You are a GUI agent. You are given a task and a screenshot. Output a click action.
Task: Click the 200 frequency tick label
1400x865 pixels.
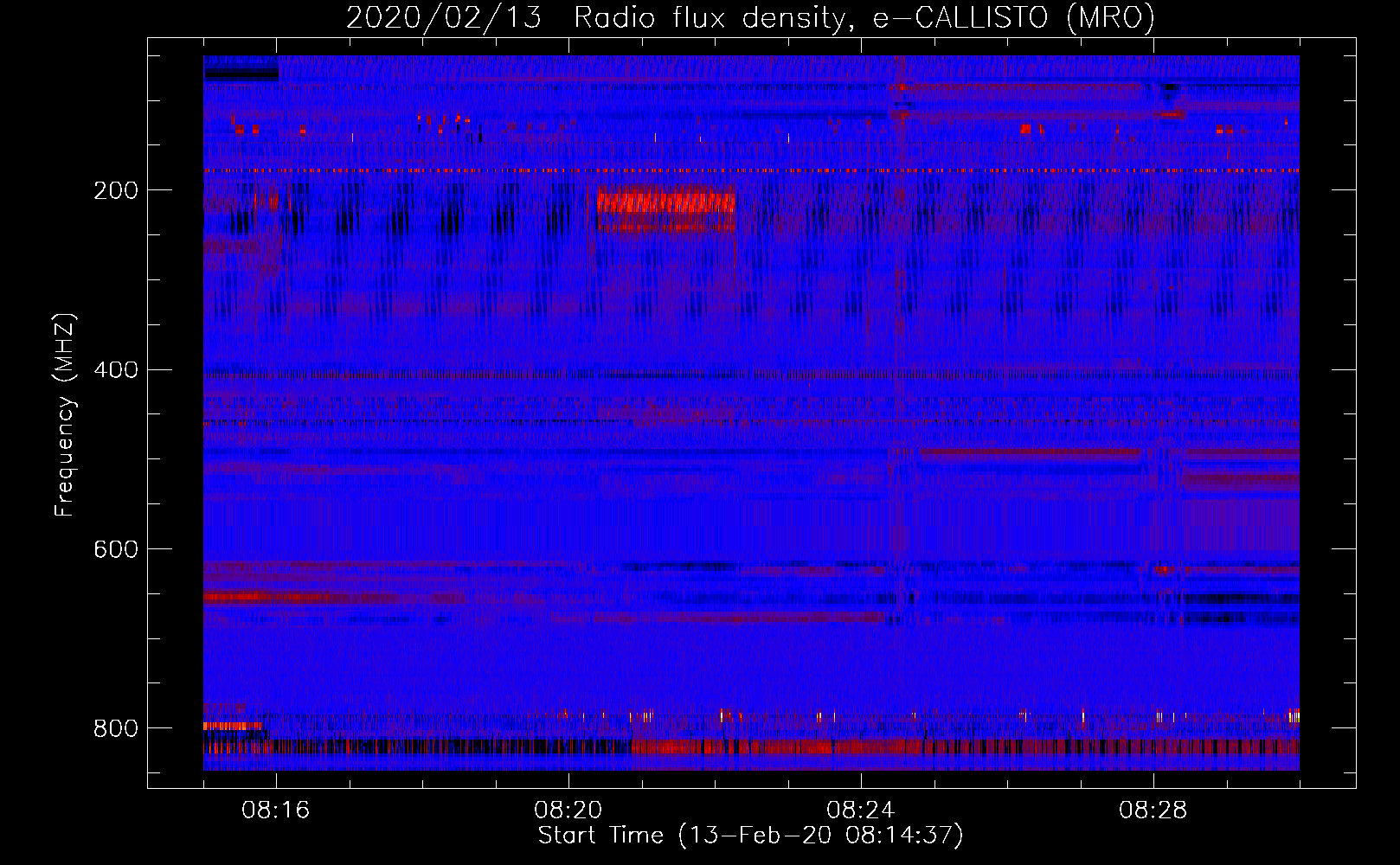pos(115,190)
